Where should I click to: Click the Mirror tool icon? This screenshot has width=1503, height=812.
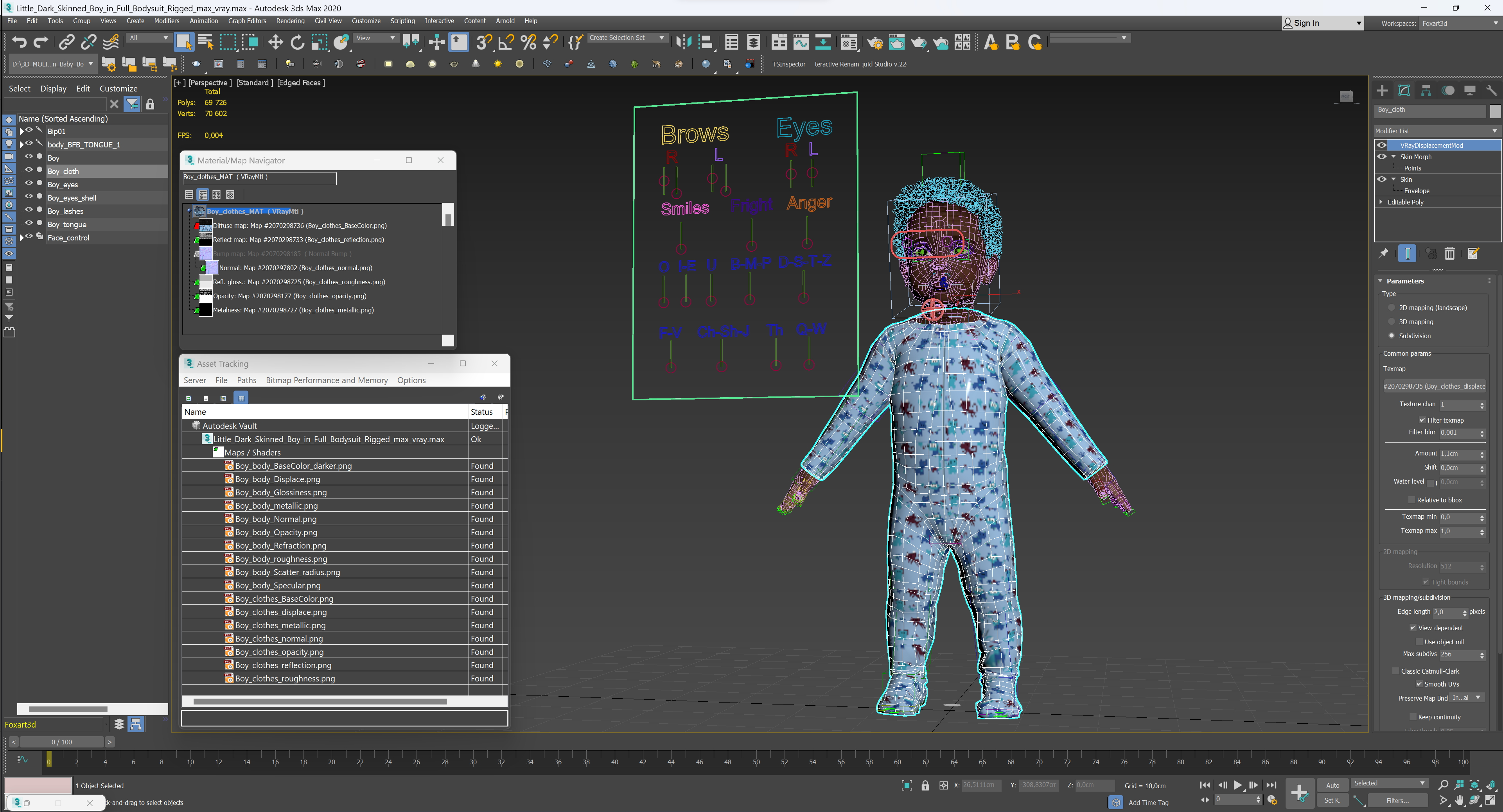[683, 42]
